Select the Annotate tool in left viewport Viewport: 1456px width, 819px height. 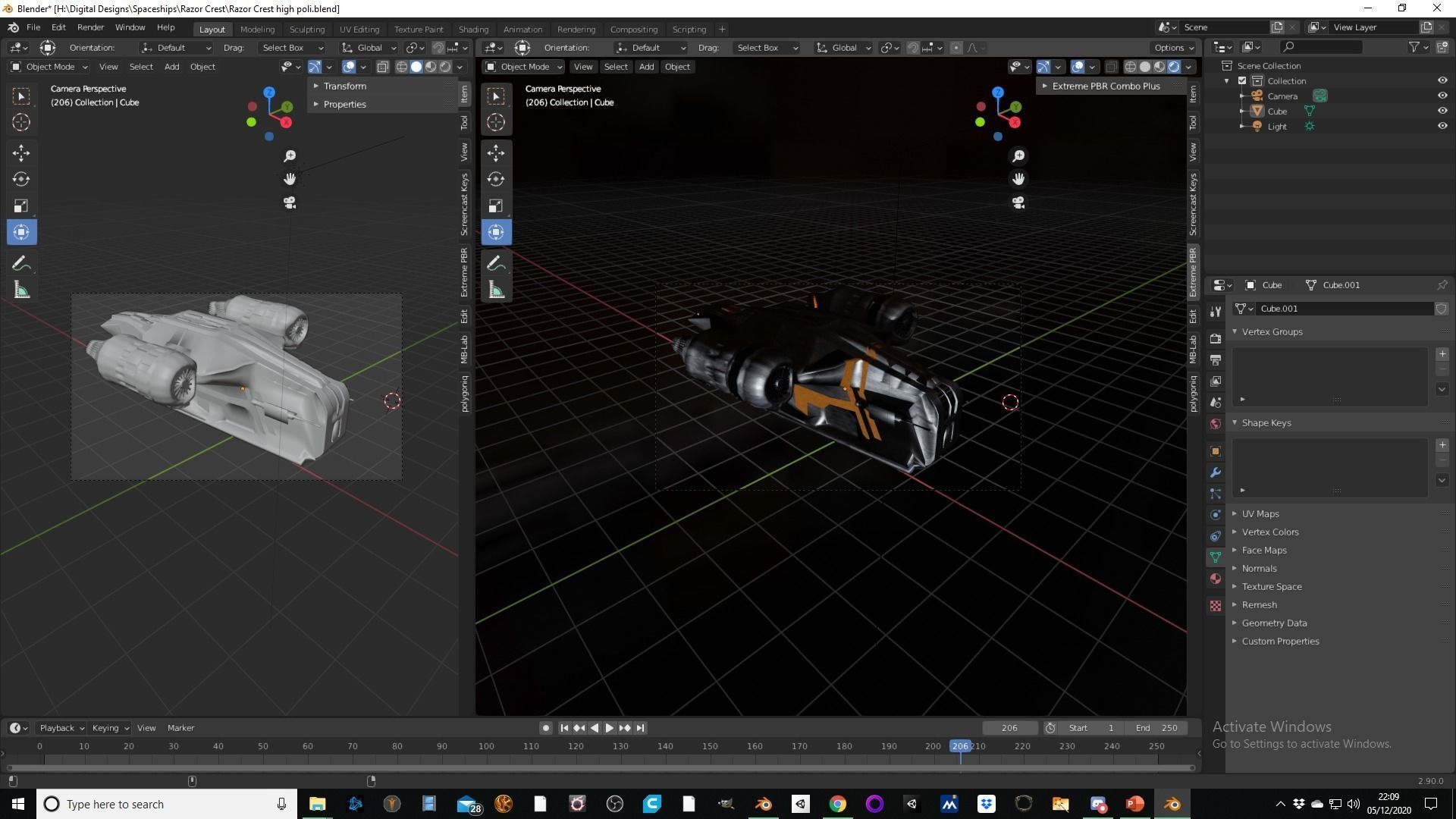(21, 264)
